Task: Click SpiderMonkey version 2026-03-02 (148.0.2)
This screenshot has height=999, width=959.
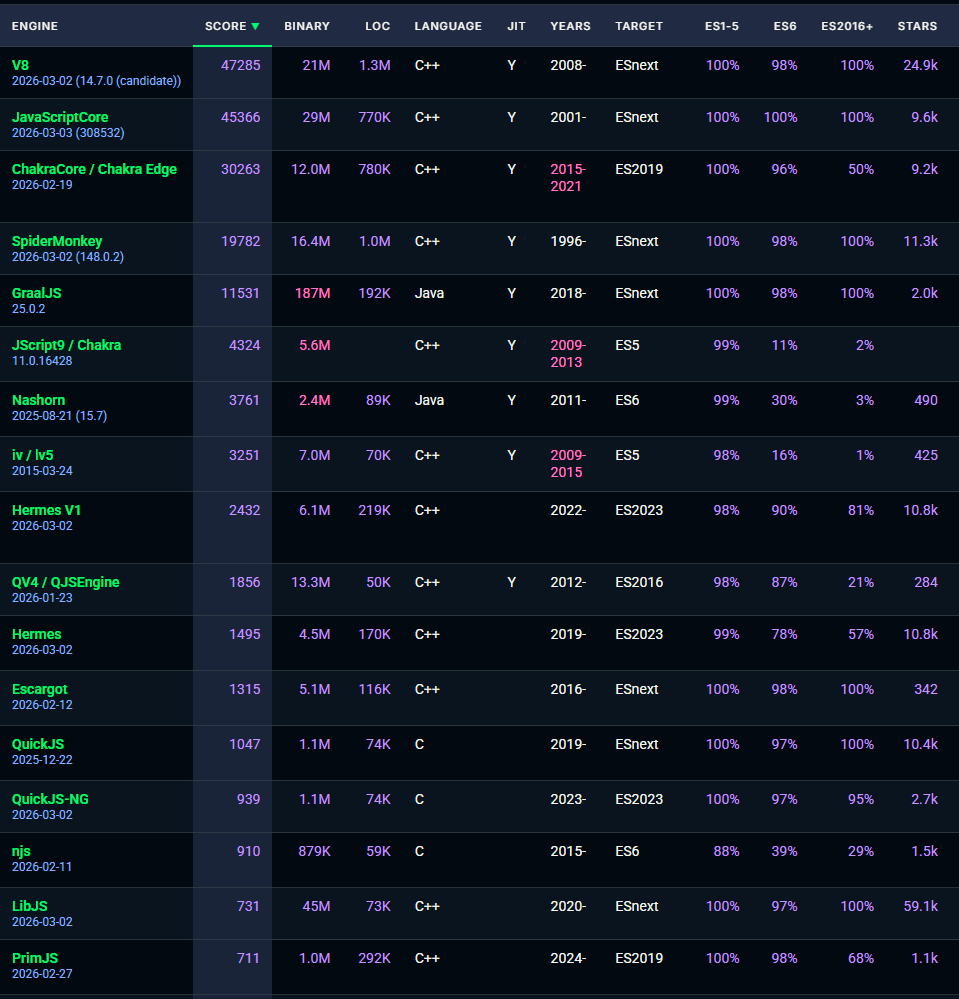Action: coord(68,257)
